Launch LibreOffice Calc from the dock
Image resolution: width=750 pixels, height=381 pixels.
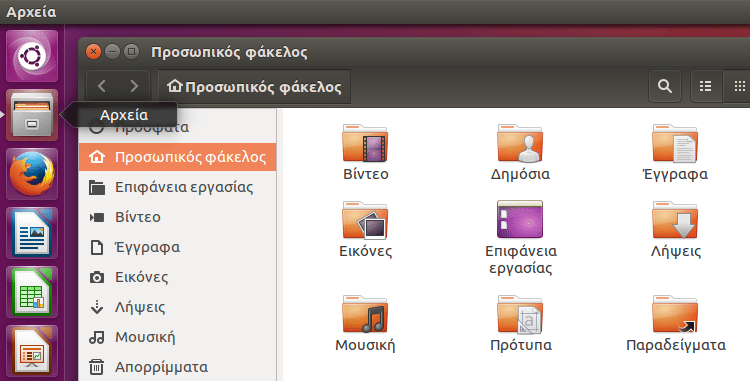tap(32, 292)
